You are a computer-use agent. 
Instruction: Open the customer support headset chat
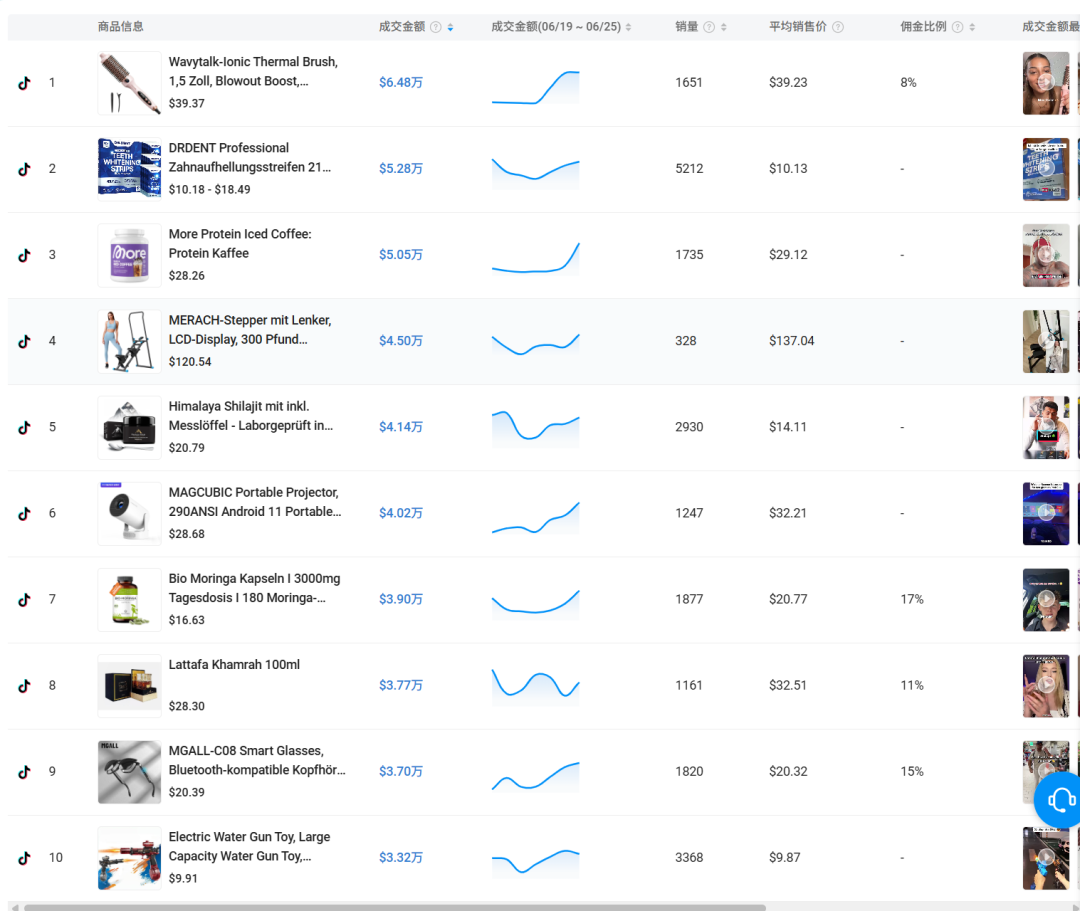pyautogui.click(x=1060, y=799)
